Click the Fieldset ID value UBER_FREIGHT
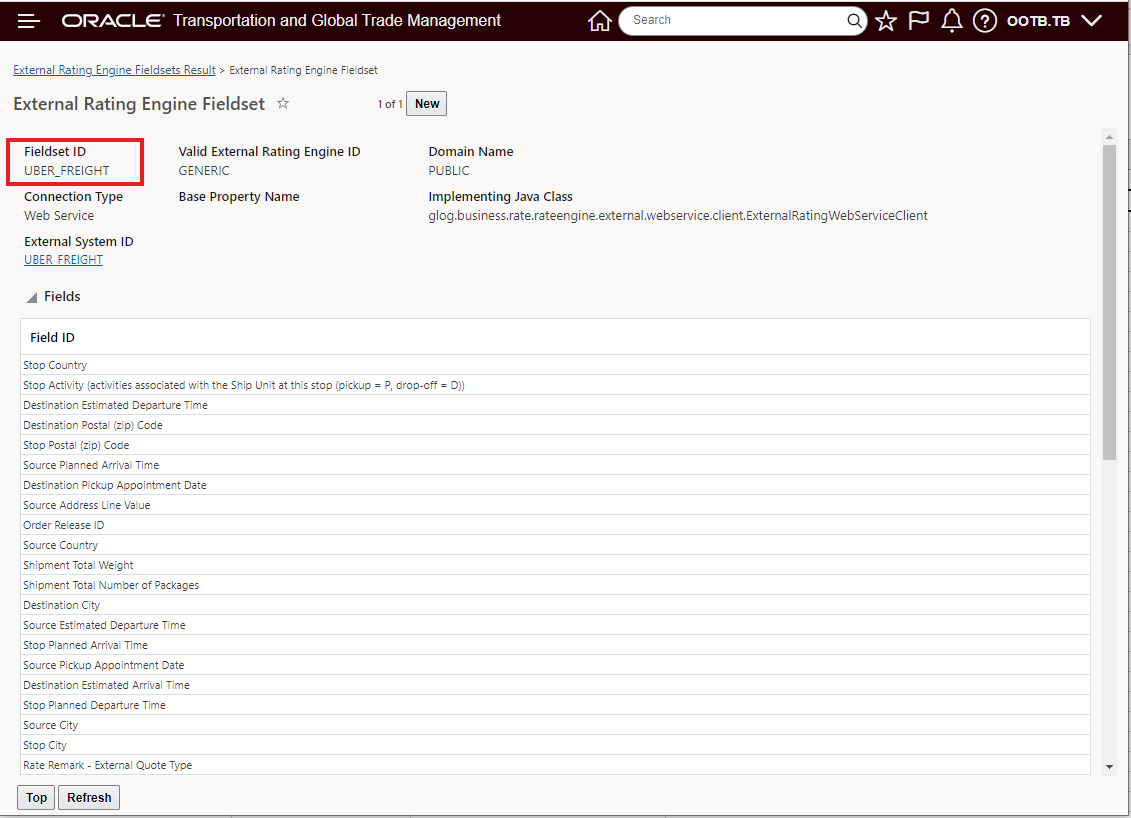 [66, 171]
